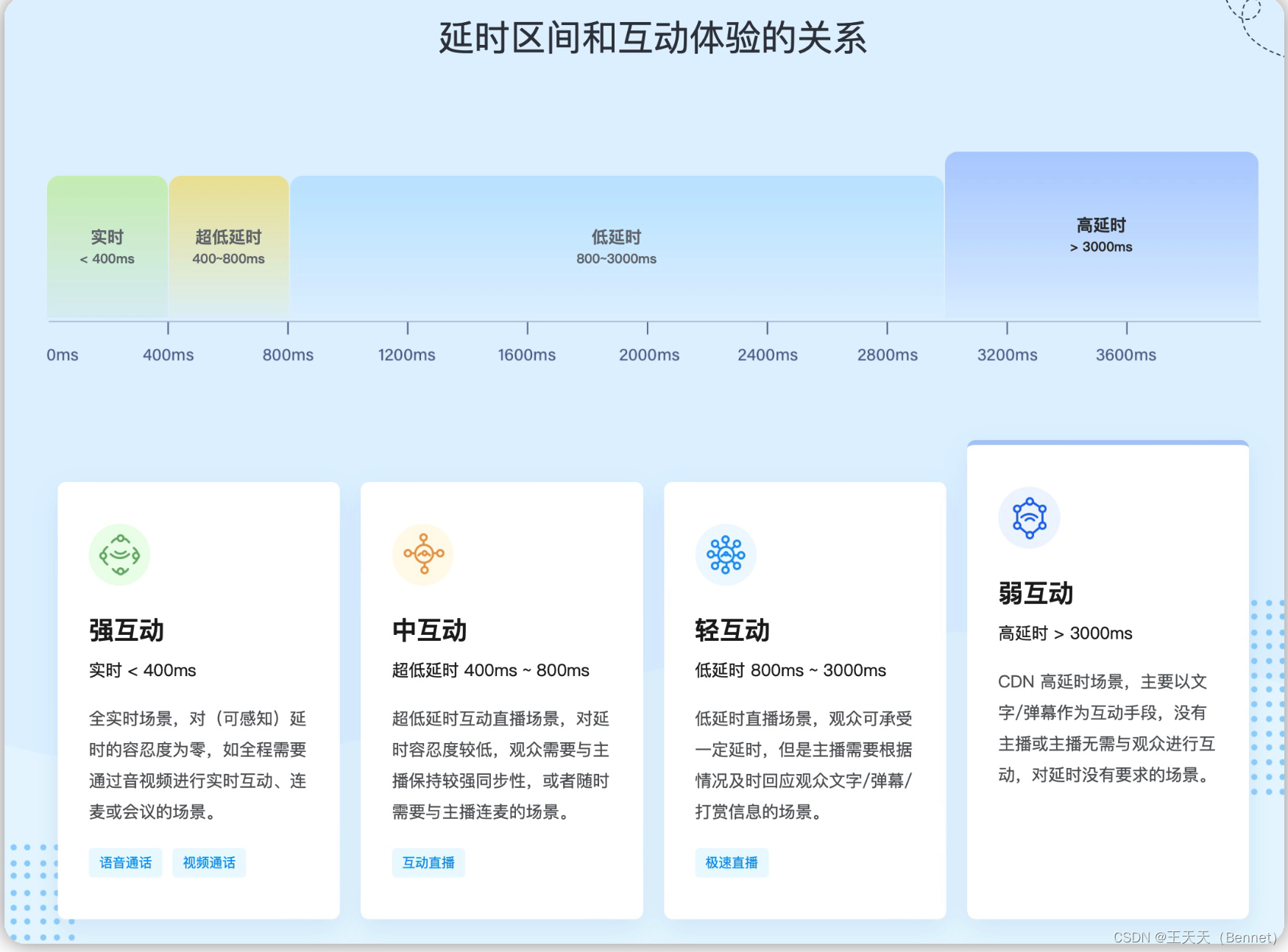Click the 2000ms axis label
This screenshot has height=952, width=1288.
pos(649,355)
